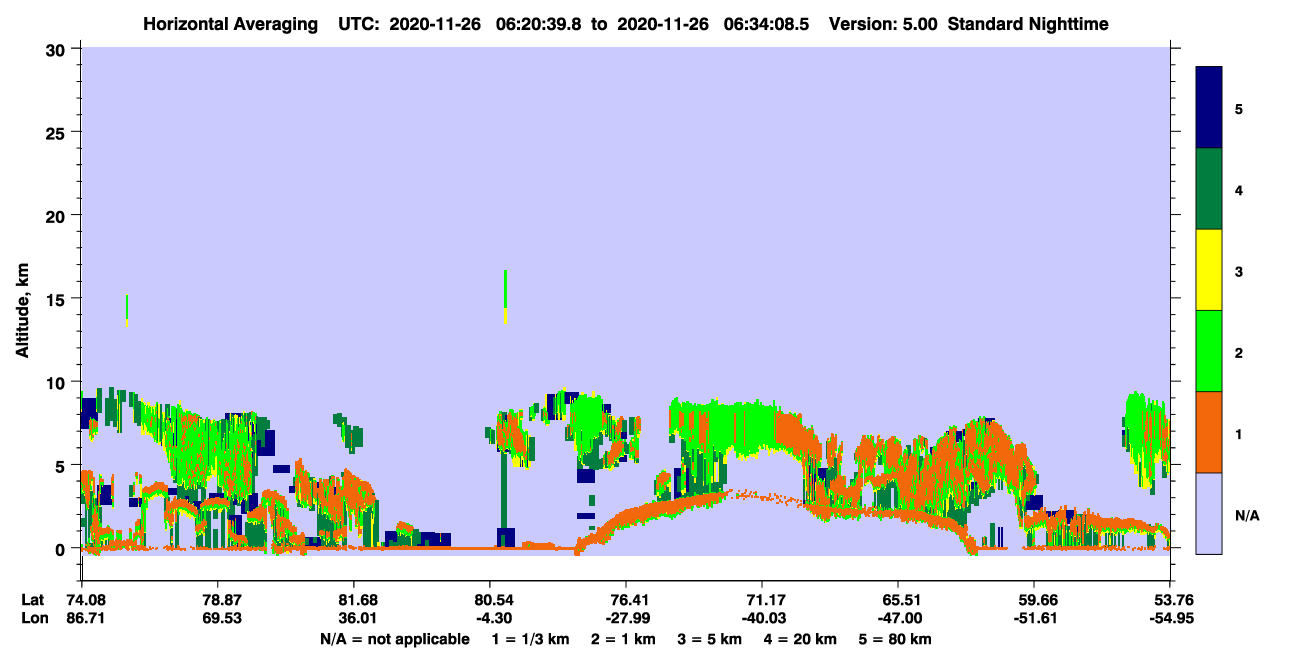The image size is (1300, 667).
Task: Click the y-axis tick label 20
Action: (x=57, y=215)
